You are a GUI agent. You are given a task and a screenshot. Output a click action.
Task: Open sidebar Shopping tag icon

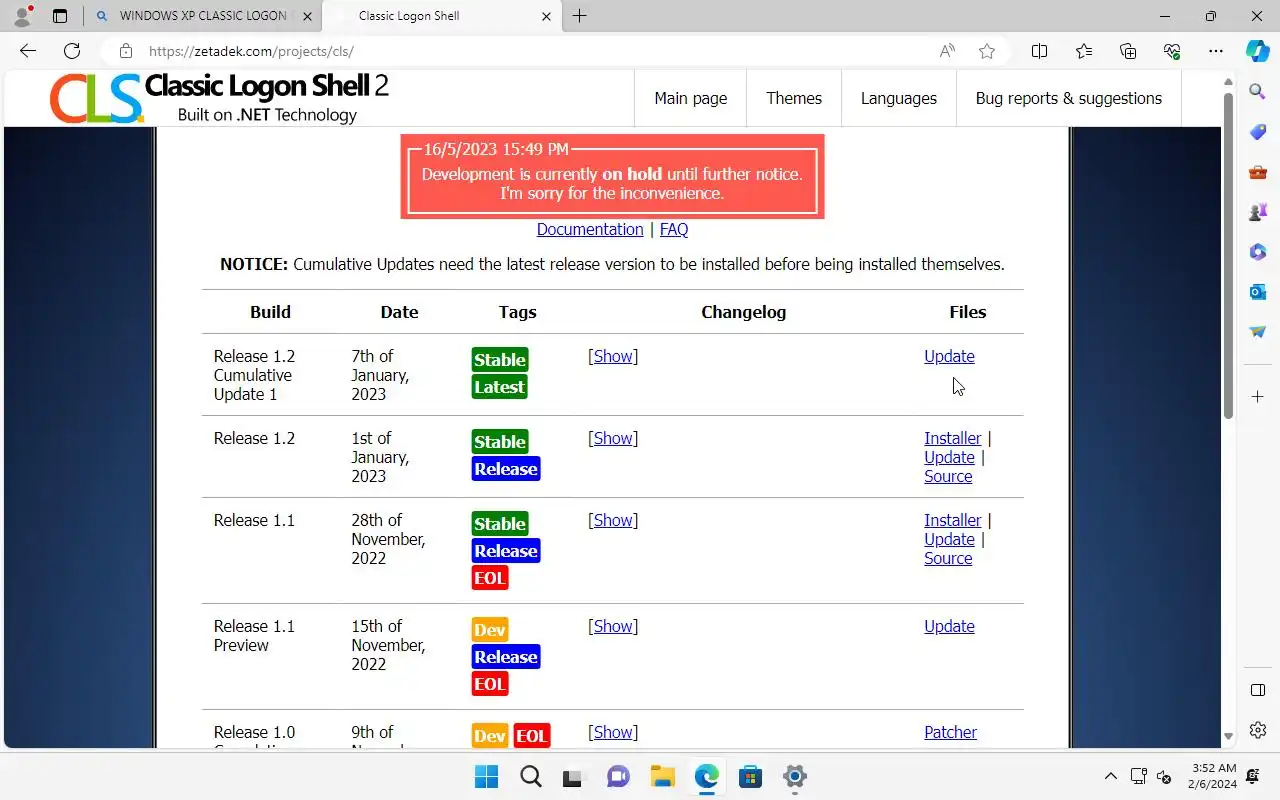(1258, 132)
